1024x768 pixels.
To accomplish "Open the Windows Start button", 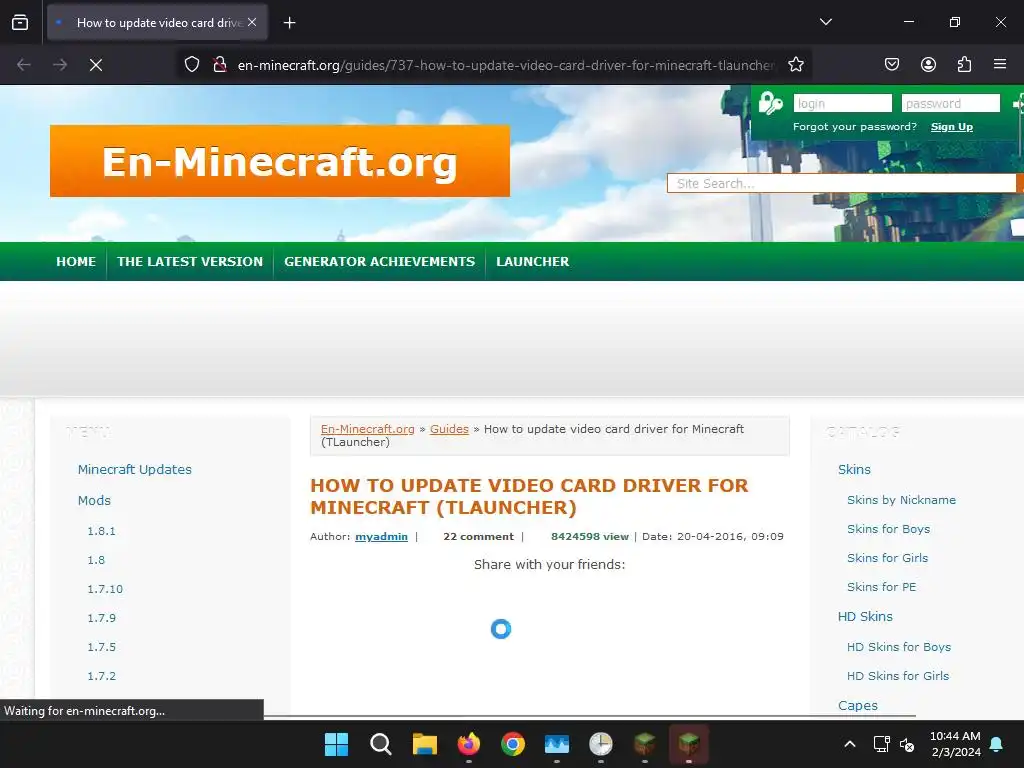I will pos(336,744).
